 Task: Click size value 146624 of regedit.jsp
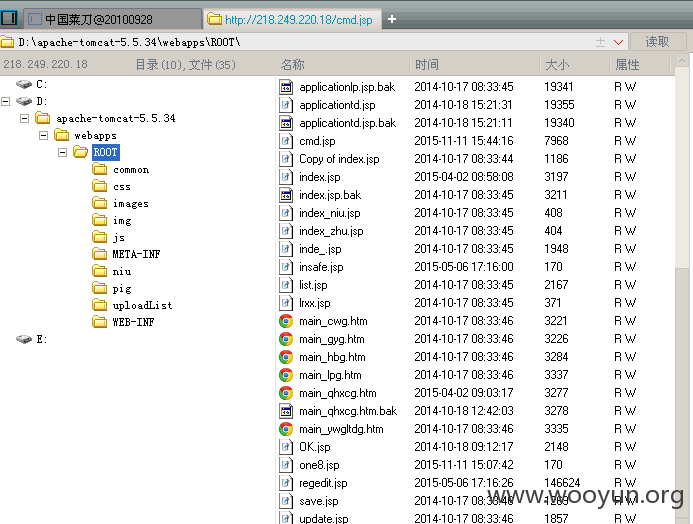pyautogui.click(x=562, y=483)
